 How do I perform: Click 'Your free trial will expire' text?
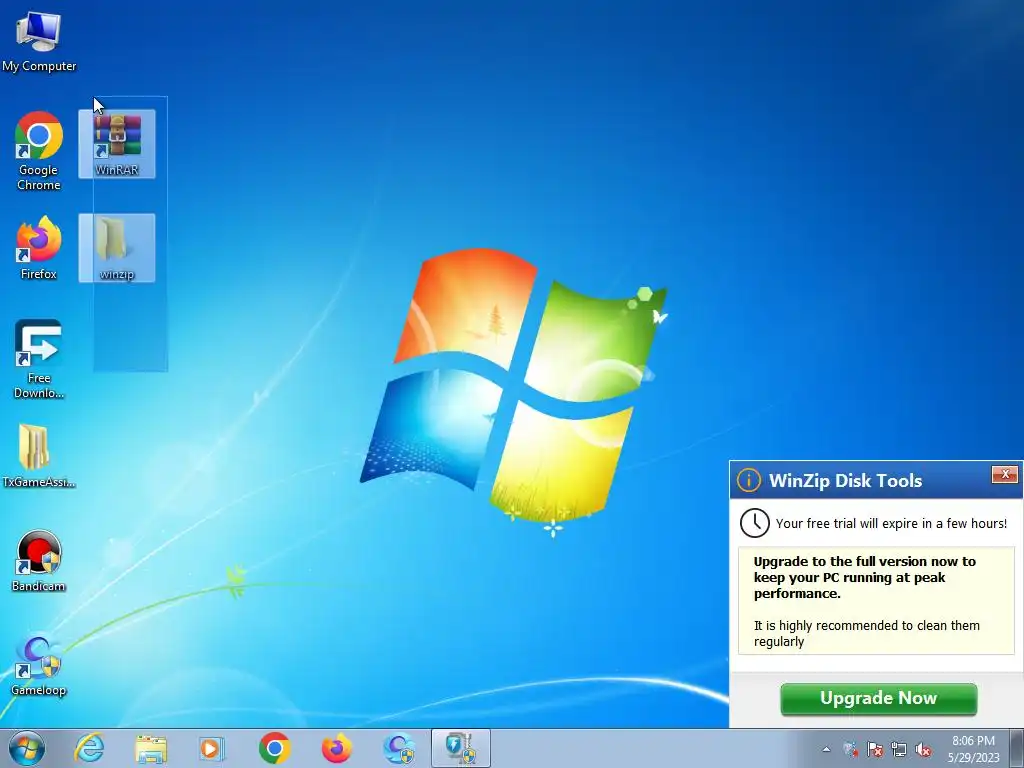891,523
